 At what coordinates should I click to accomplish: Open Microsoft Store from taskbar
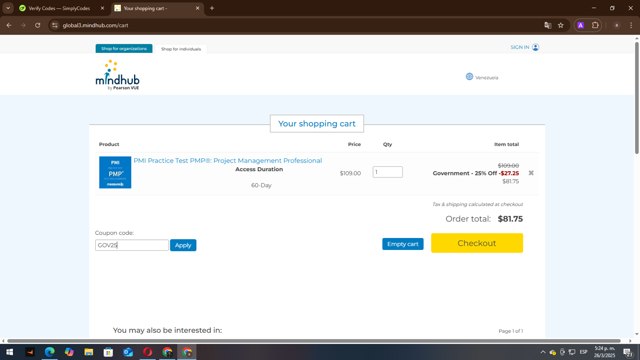[x=108, y=352]
